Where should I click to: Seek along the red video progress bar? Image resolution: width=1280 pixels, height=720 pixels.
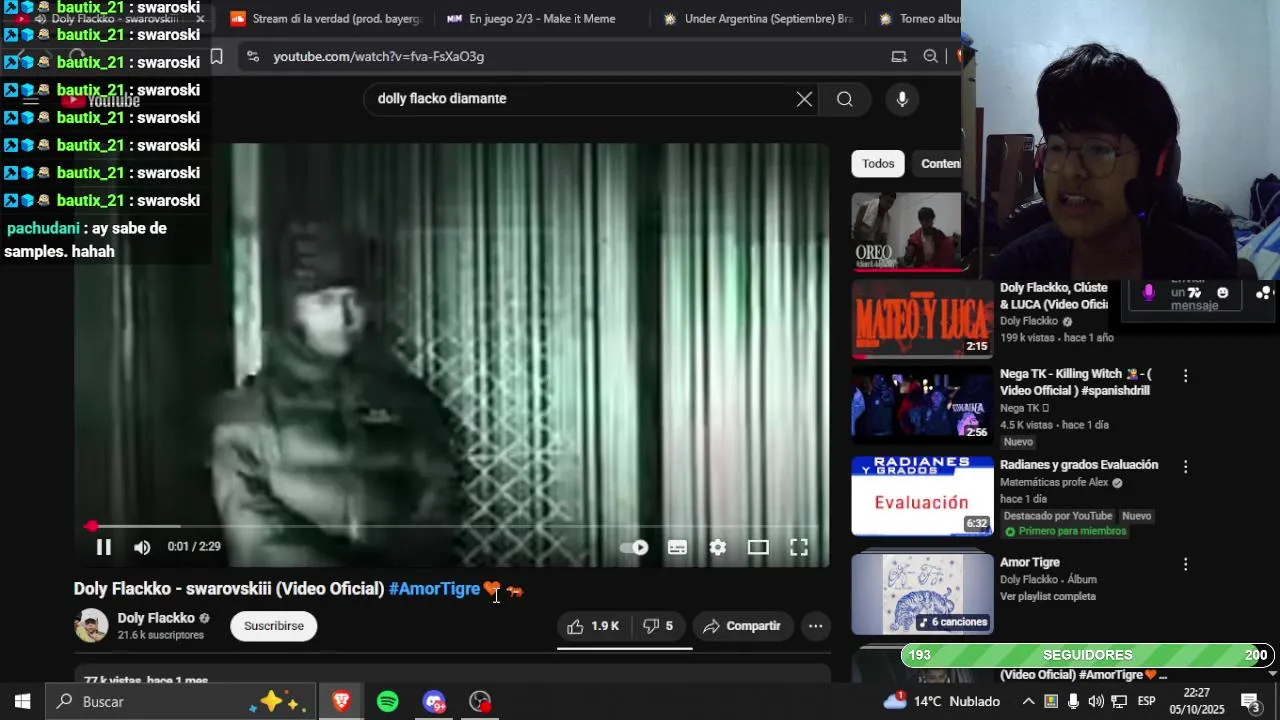pyautogui.click(x=451, y=526)
